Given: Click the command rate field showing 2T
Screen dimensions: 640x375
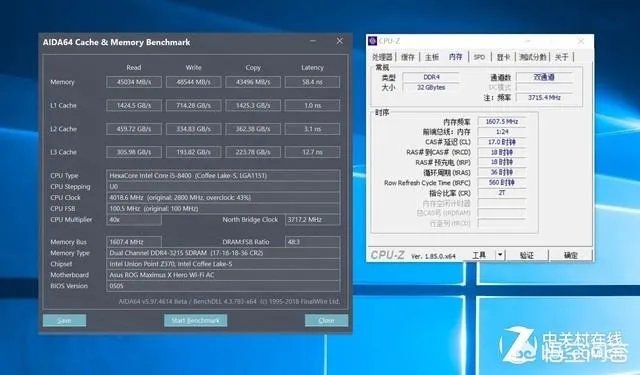Looking at the screenshot, I should point(502,193).
